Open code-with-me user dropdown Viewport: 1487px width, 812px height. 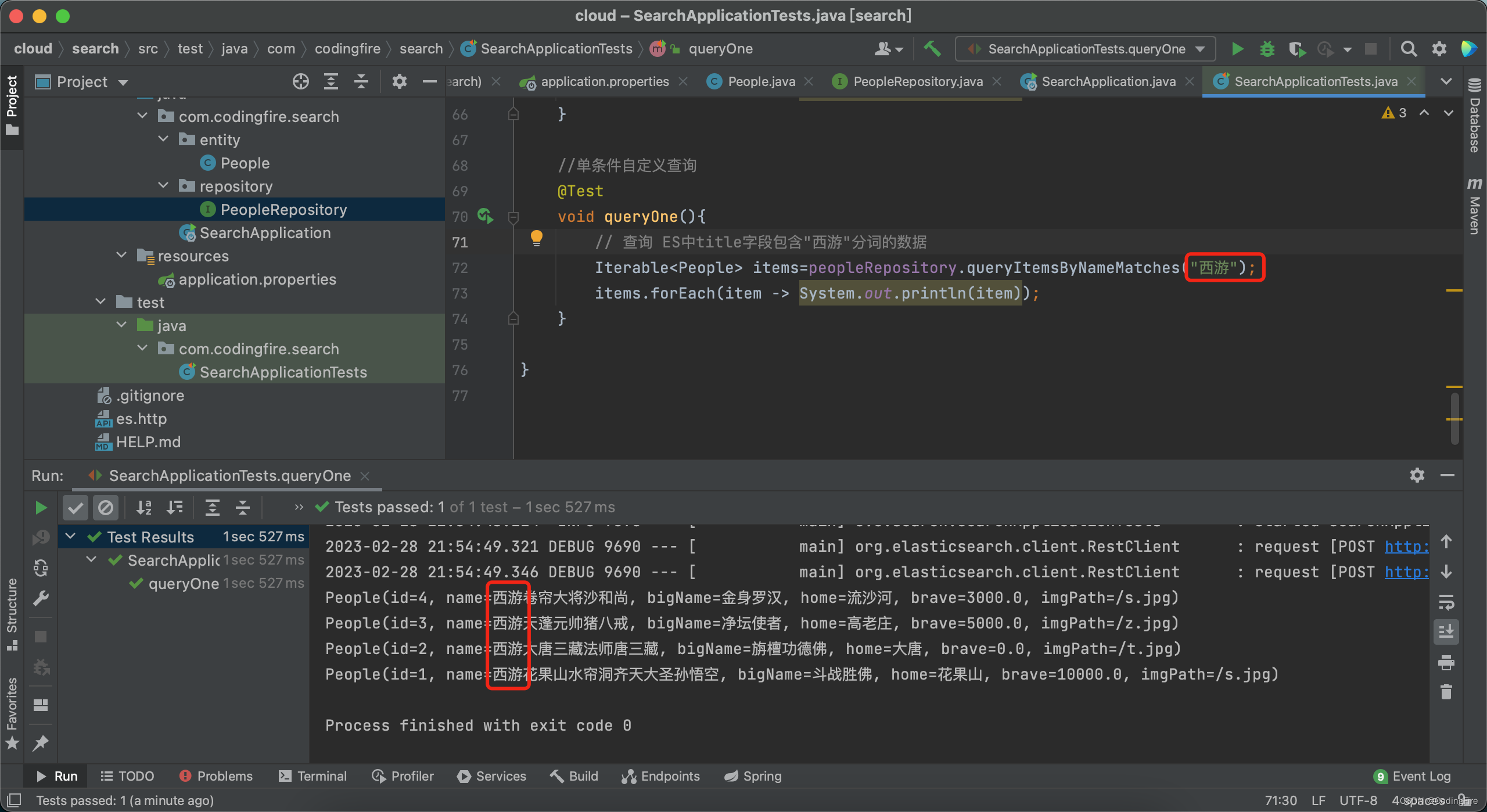click(889, 49)
